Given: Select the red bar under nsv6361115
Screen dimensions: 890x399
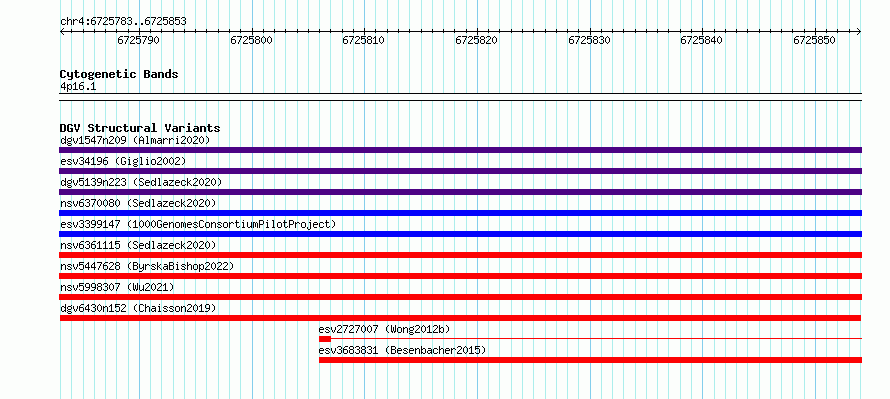Looking at the screenshot, I should point(460,255).
